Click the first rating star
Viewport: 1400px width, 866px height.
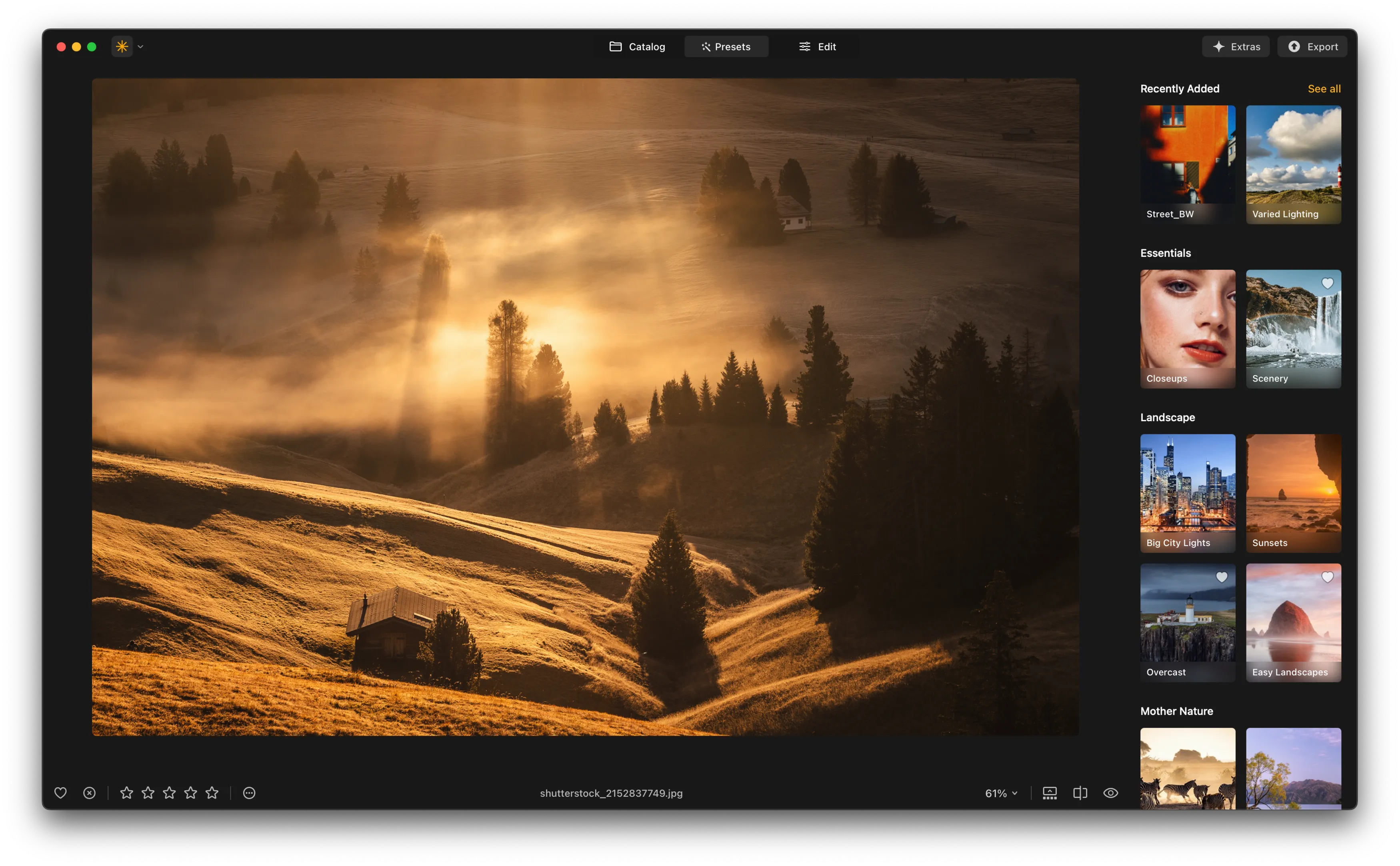coord(126,793)
